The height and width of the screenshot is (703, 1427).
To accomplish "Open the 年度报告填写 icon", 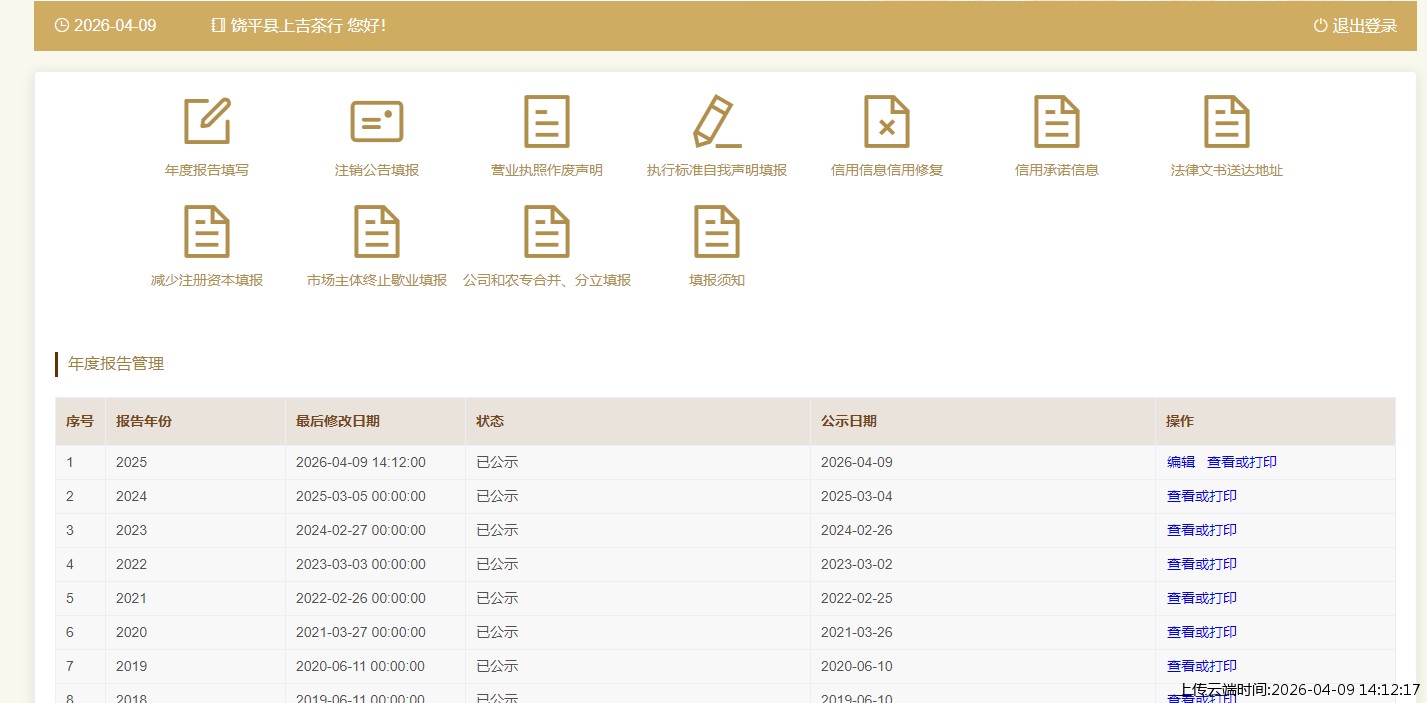I will tap(207, 122).
